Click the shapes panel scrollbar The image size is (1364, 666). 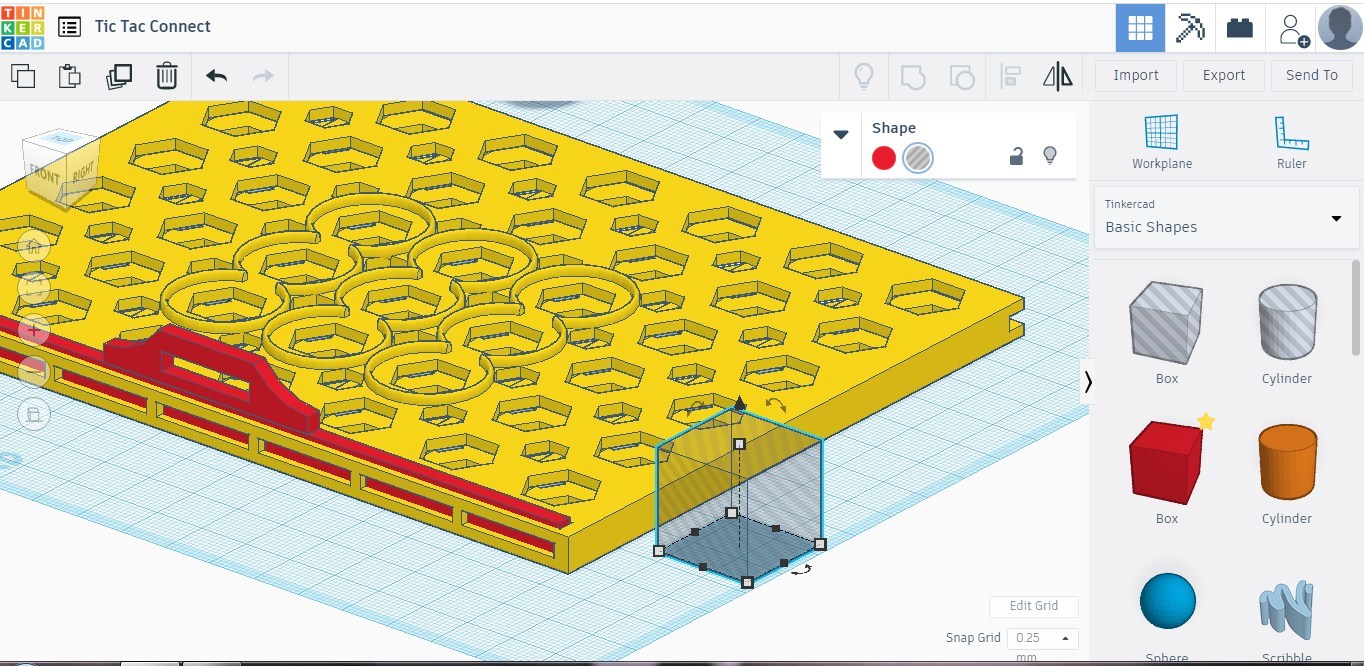click(1357, 308)
